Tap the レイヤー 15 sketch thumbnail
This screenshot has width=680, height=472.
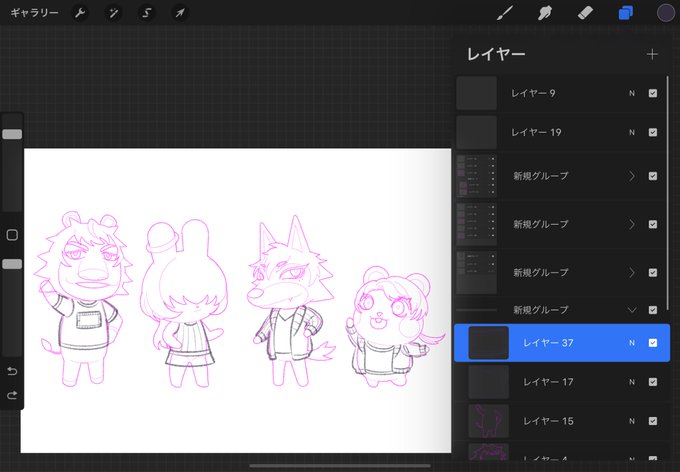click(x=489, y=421)
